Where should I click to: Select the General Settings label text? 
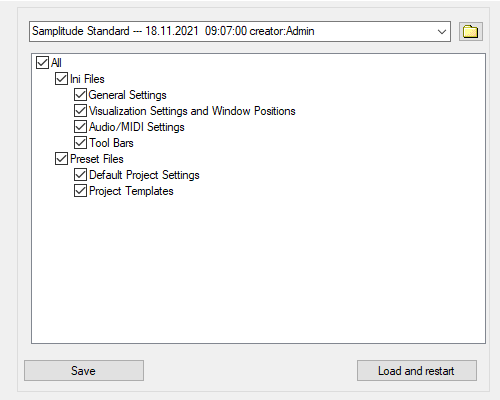(x=128, y=95)
